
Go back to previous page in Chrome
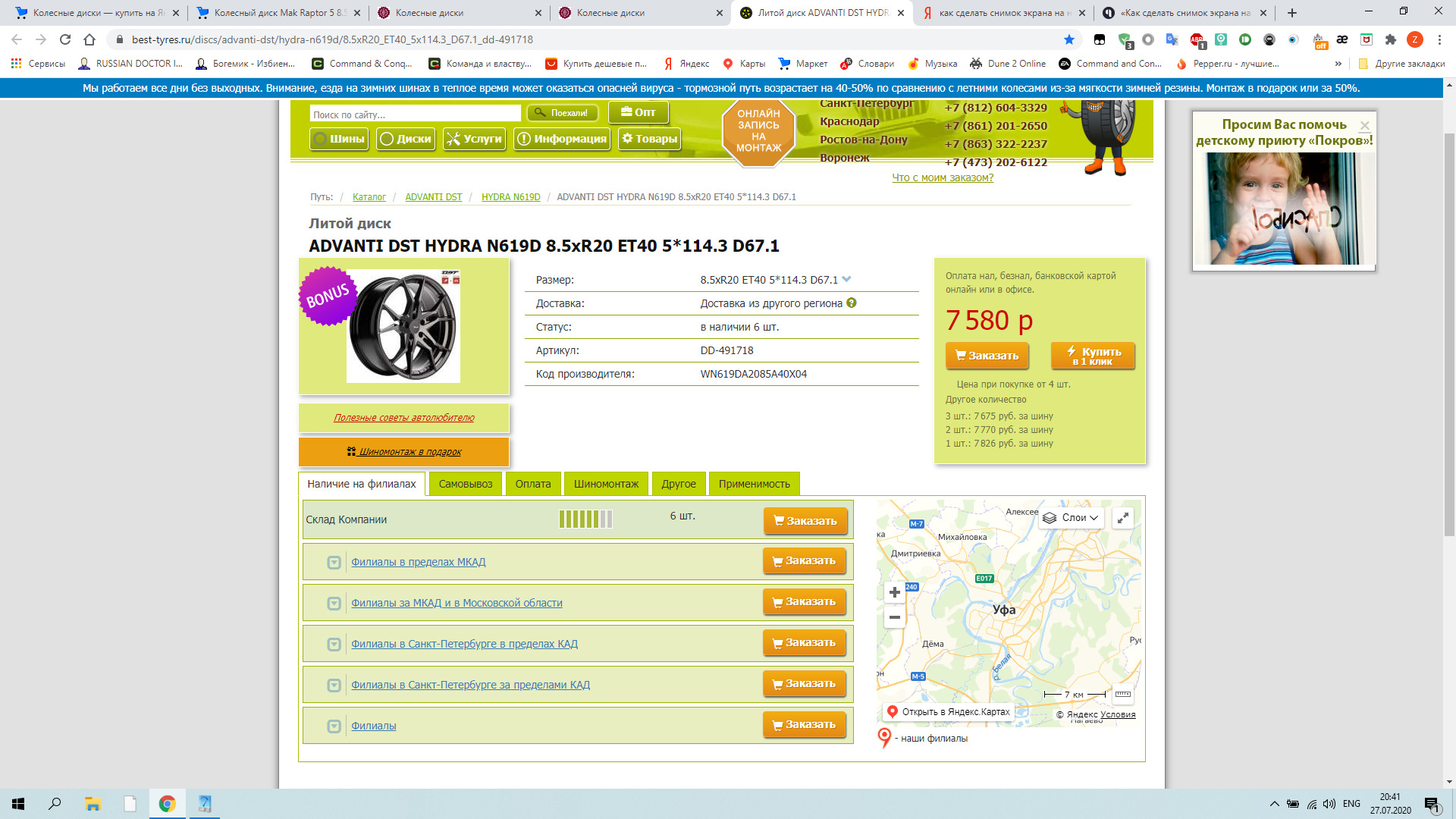[x=17, y=39]
